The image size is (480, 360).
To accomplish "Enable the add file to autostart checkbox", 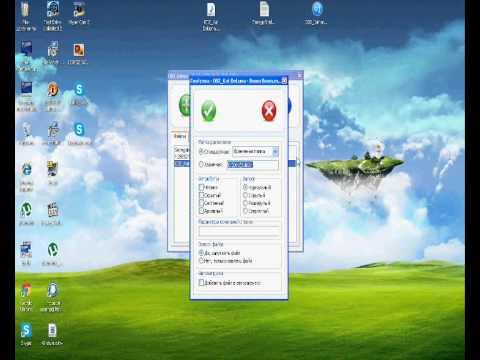I will [201, 283].
